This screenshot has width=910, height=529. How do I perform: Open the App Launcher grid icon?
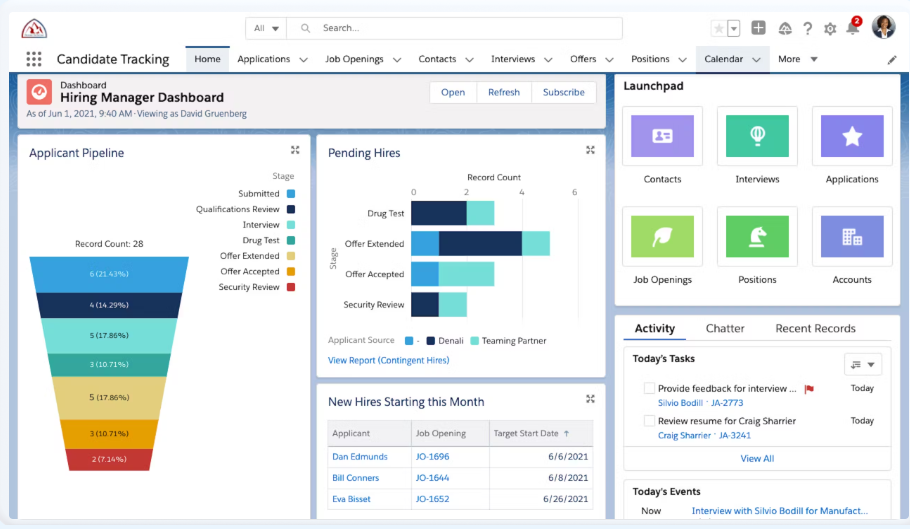(34, 59)
